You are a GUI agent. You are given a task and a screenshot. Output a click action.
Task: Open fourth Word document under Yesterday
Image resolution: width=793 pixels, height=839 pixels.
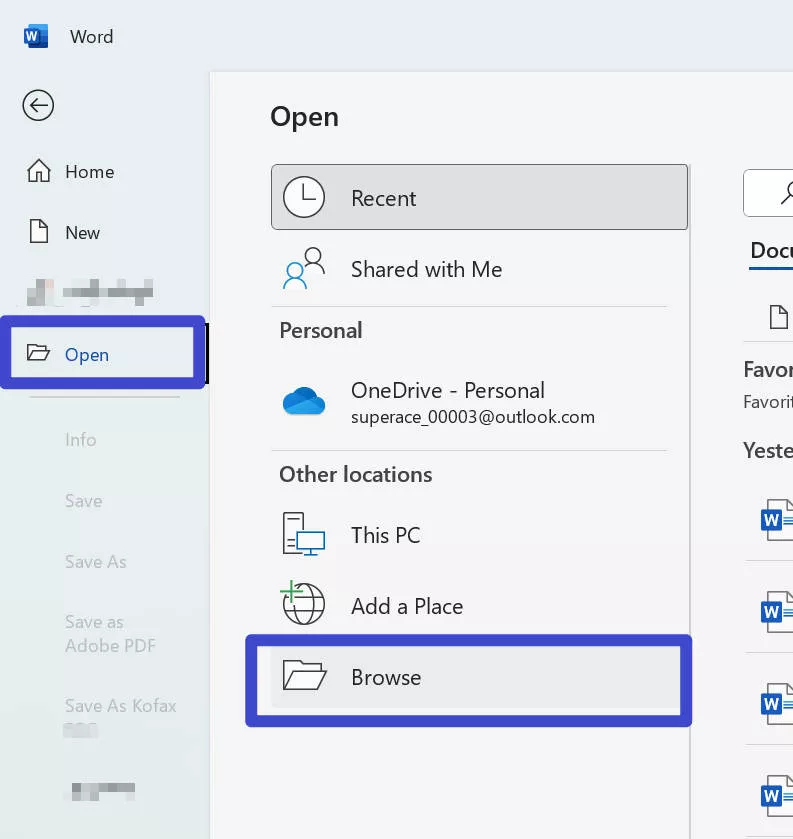point(777,796)
